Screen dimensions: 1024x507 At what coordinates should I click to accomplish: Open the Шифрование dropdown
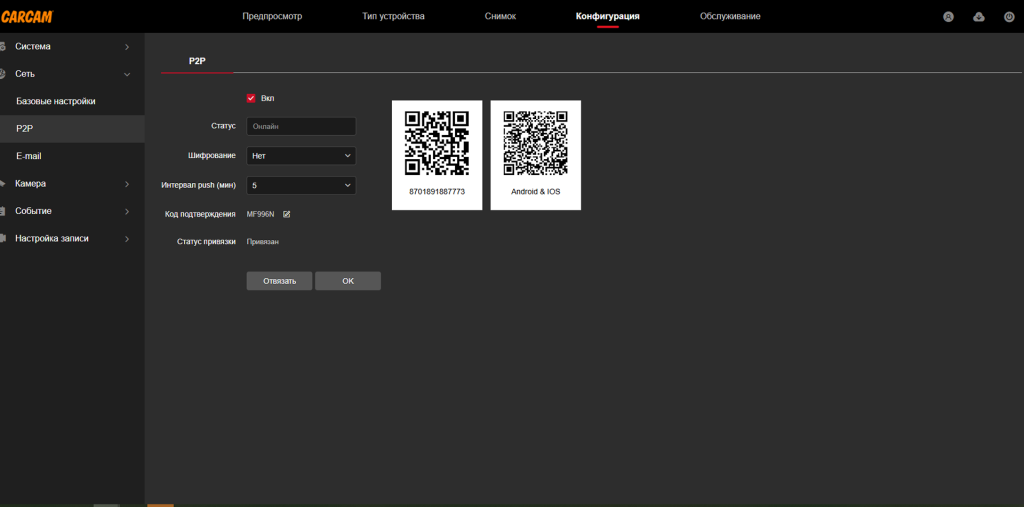point(301,156)
